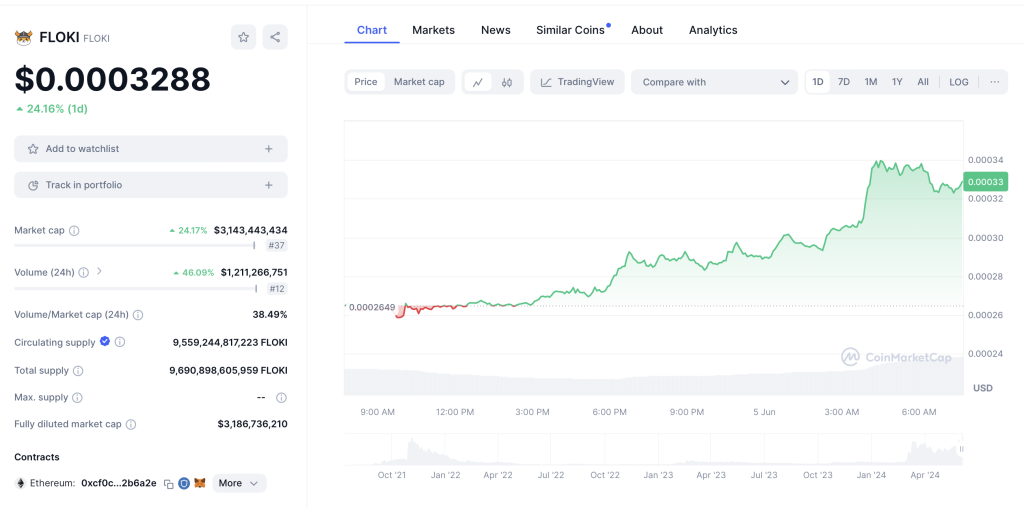Click the volume rank progress bar
1024x508 pixels.
tap(136, 288)
